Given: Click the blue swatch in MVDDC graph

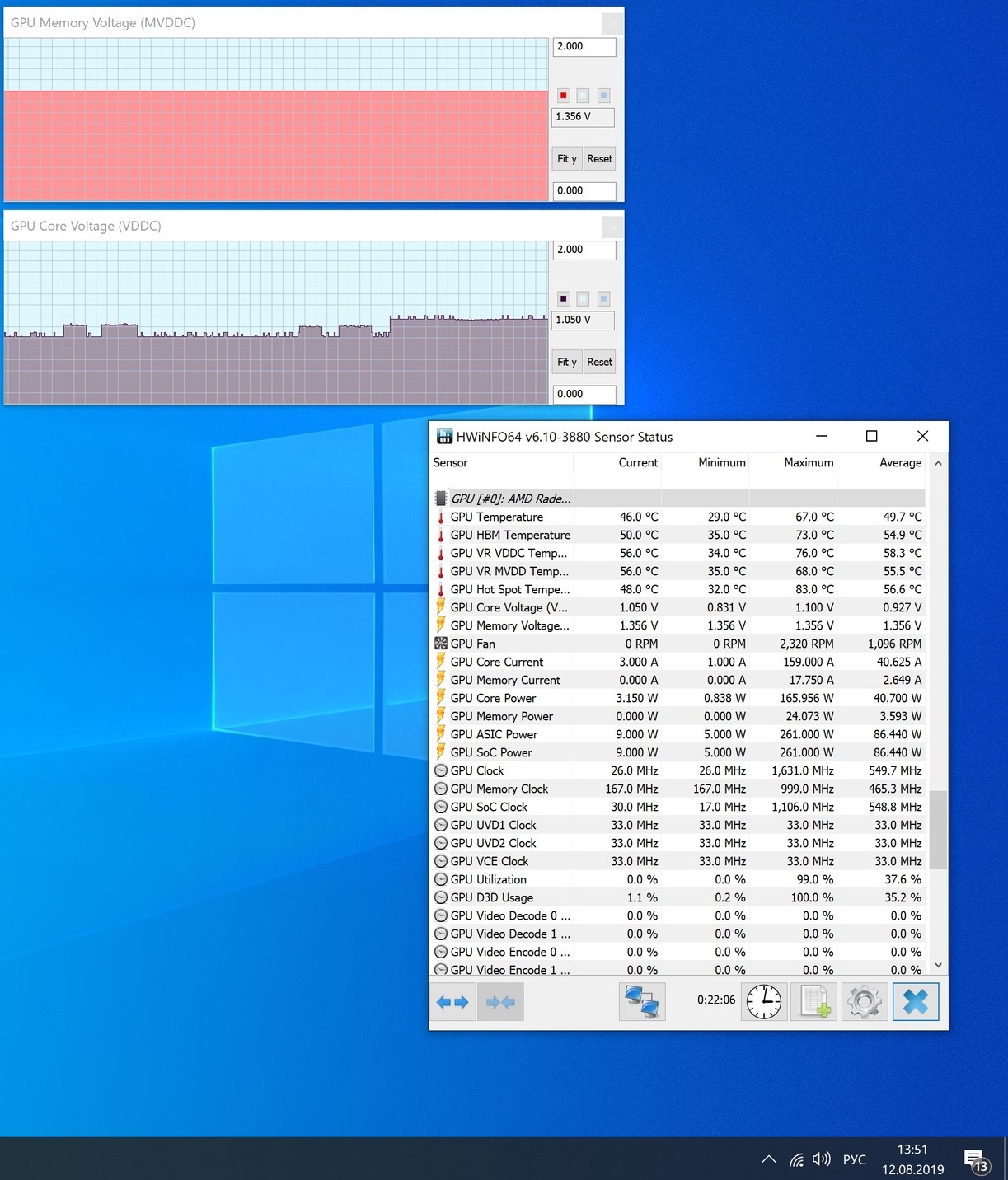Looking at the screenshot, I should coord(603,96).
